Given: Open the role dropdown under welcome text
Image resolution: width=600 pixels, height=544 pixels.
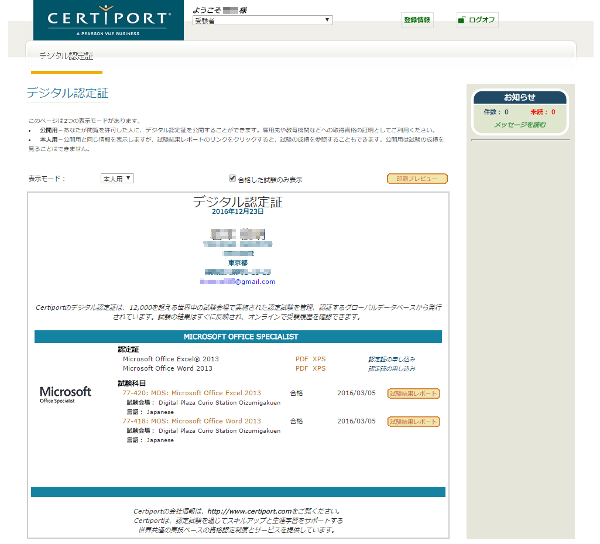Looking at the screenshot, I should click(262, 20).
